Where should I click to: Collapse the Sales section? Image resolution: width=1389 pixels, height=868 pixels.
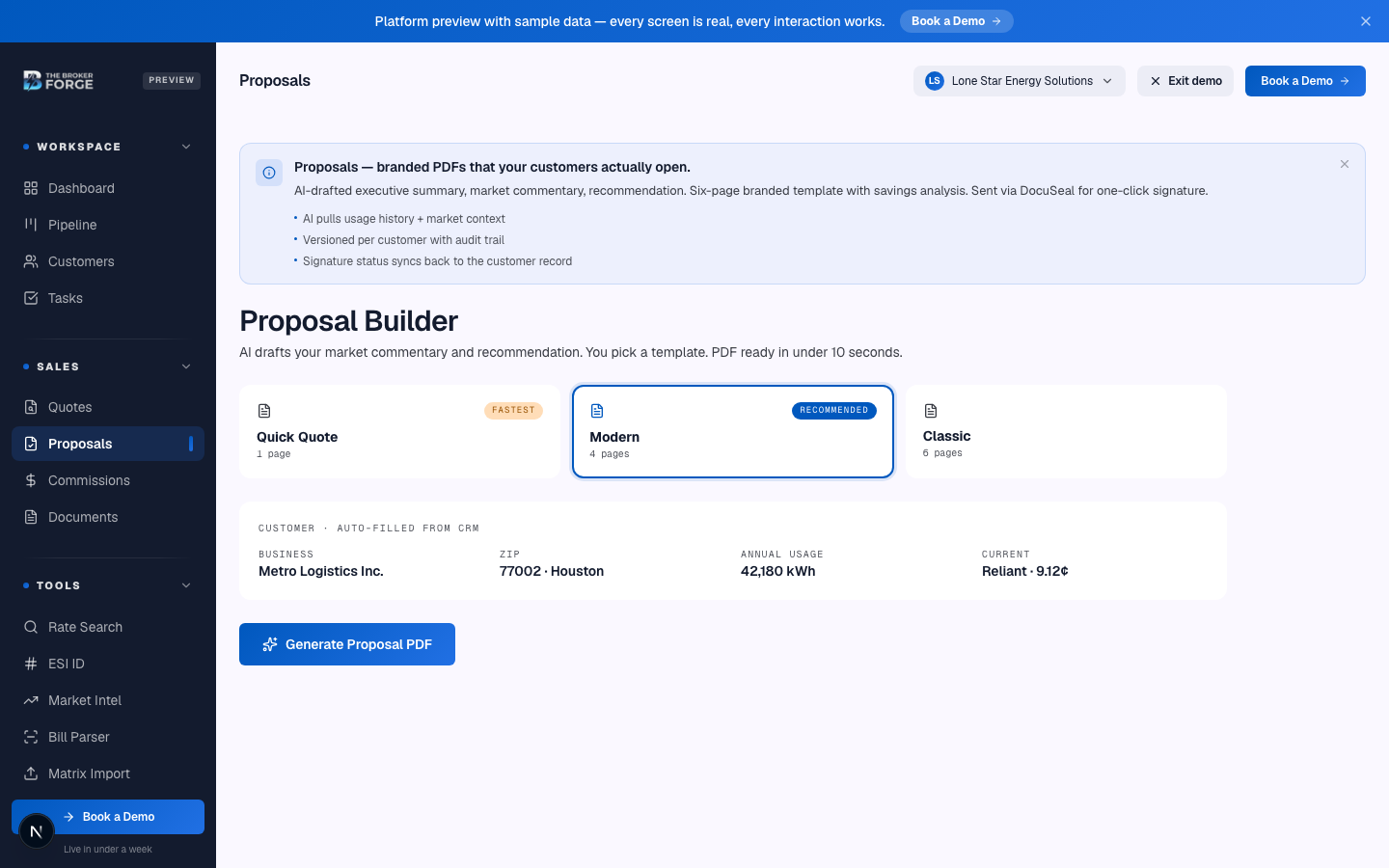(x=186, y=366)
